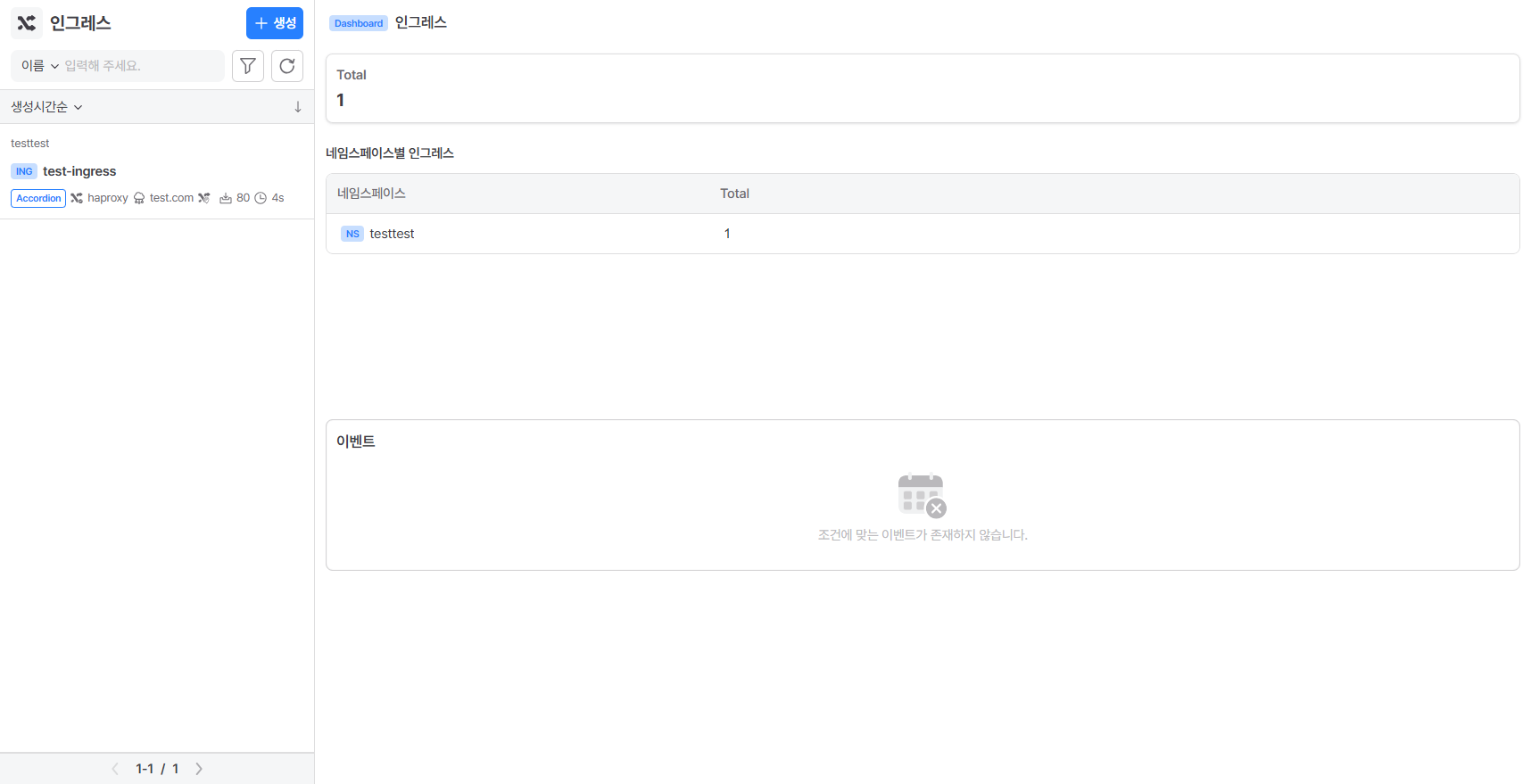1531x784 pixels.
Task: Click the empty events calendar icon
Action: tap(923, 495)
